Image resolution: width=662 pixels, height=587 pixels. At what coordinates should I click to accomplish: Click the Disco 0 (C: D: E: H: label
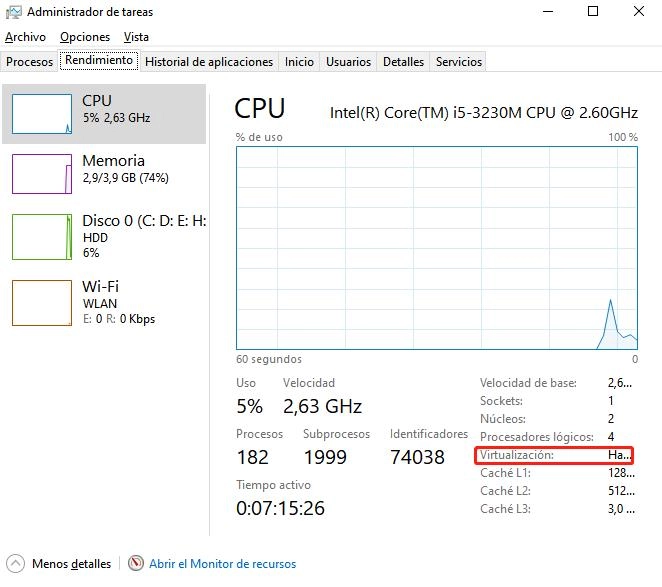tap(144, 220)
